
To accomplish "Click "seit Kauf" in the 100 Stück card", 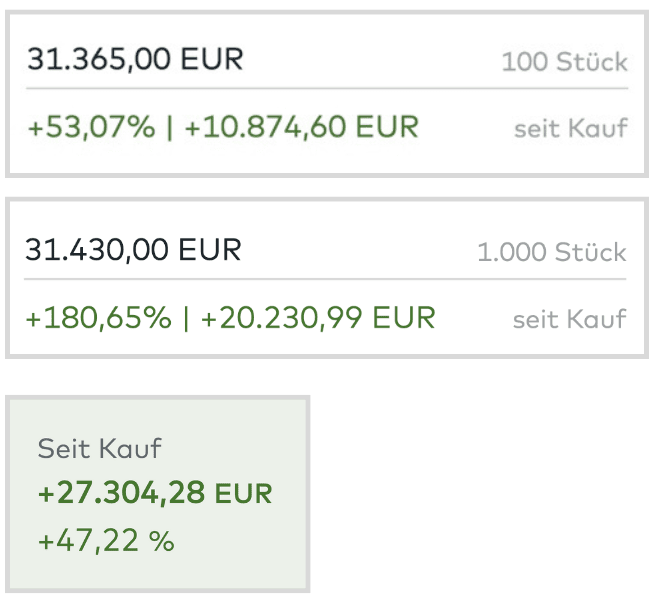I will coord(570,128).
